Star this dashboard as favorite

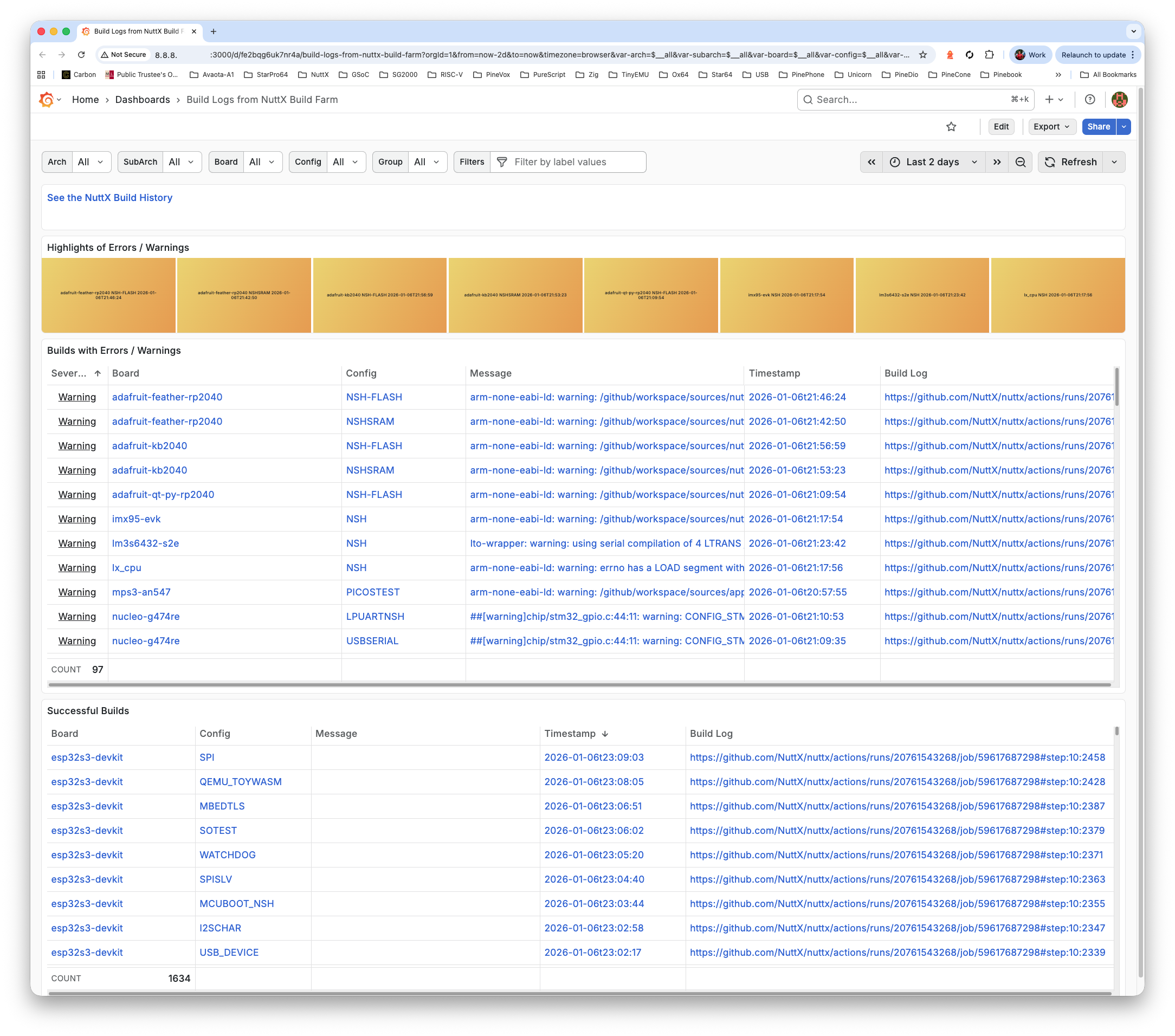coord(951,126)
